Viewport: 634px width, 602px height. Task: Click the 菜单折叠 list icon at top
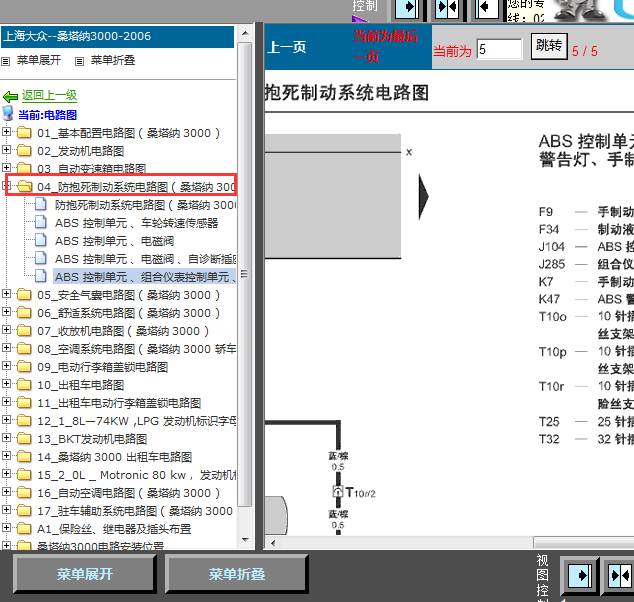pos(79,61)
